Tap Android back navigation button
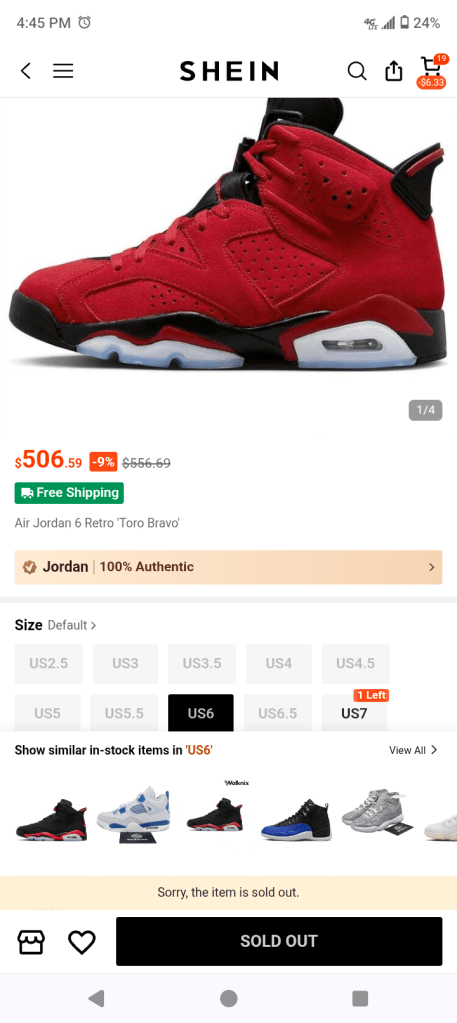The height and width of the screenshot is (1023, 457). pyautogui.click(x=97, y=998)
